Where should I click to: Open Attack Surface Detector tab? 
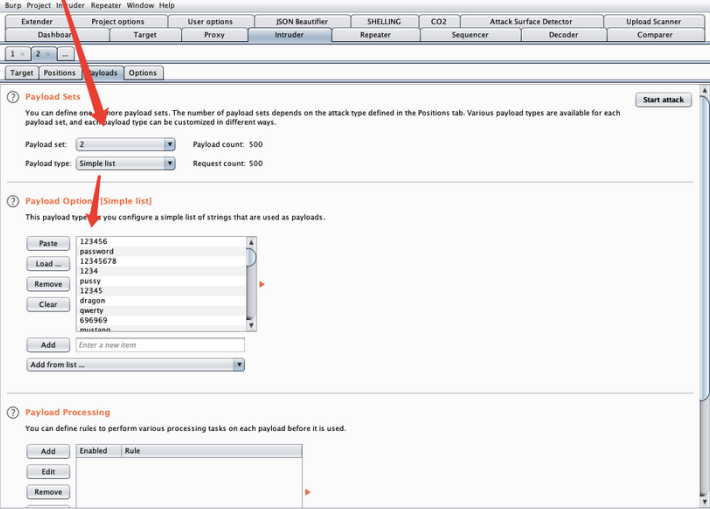[531, 21]
